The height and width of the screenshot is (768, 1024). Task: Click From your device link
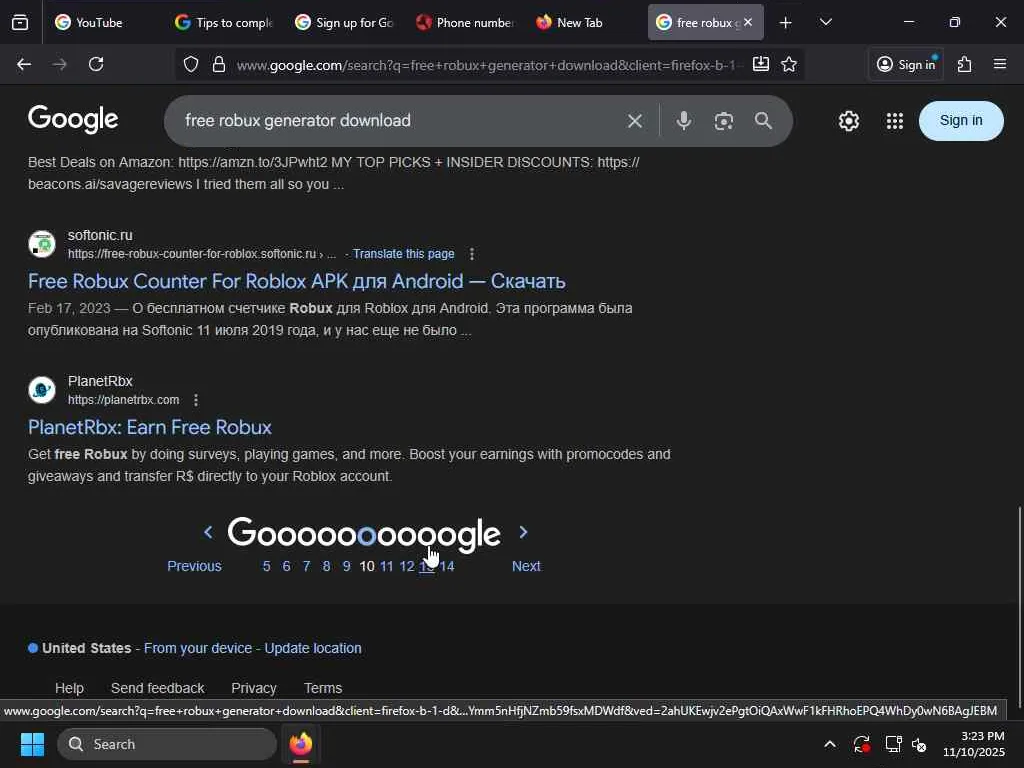click(198, 648)
